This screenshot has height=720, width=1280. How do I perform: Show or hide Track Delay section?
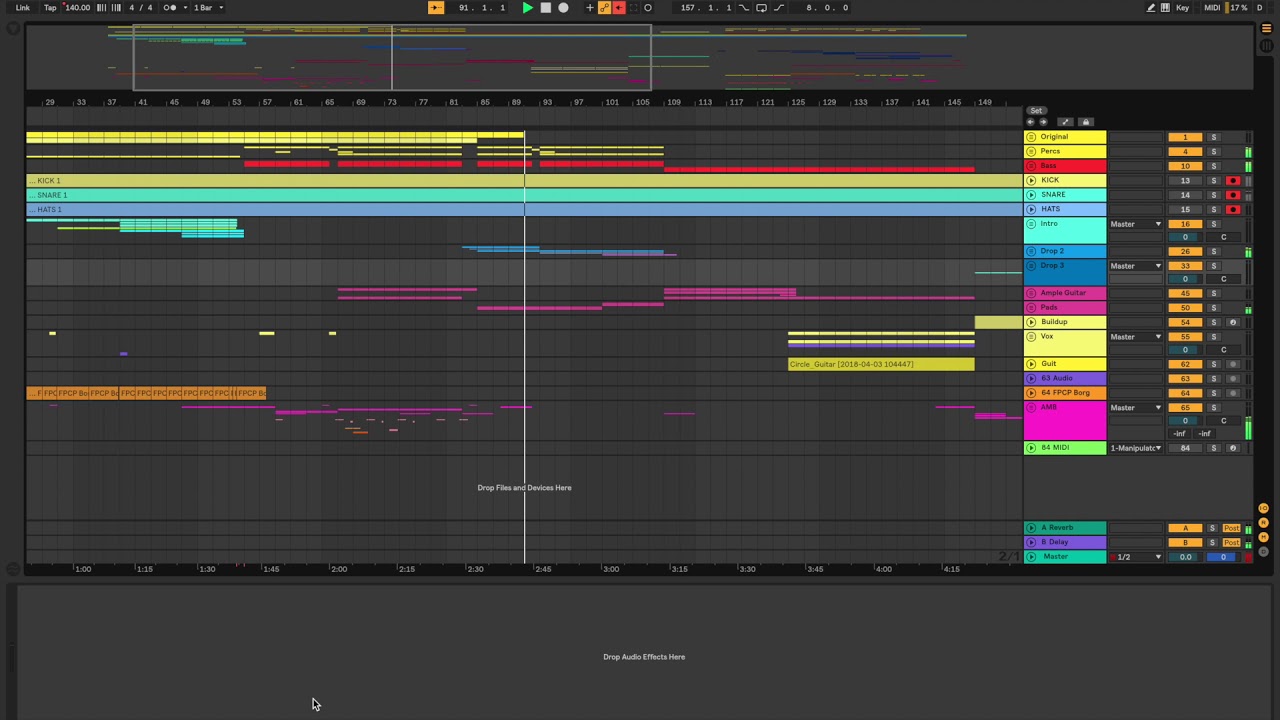coord(1263,551)
